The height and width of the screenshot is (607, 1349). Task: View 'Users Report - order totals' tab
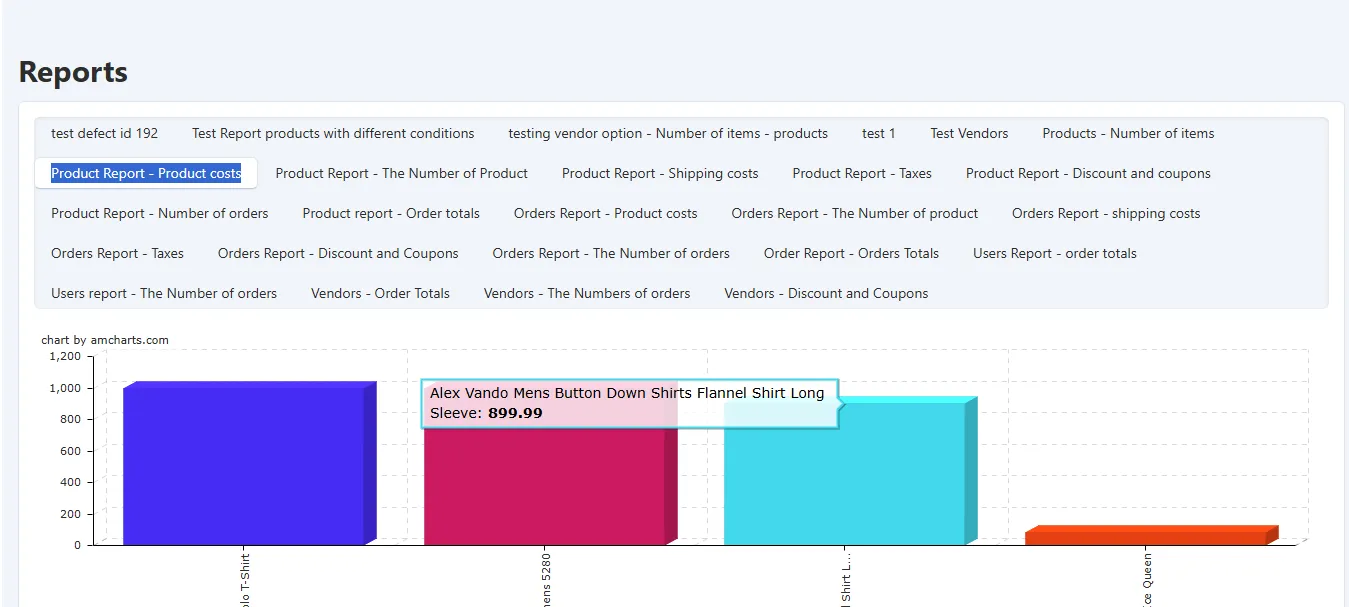click(x=1055, y=253)
